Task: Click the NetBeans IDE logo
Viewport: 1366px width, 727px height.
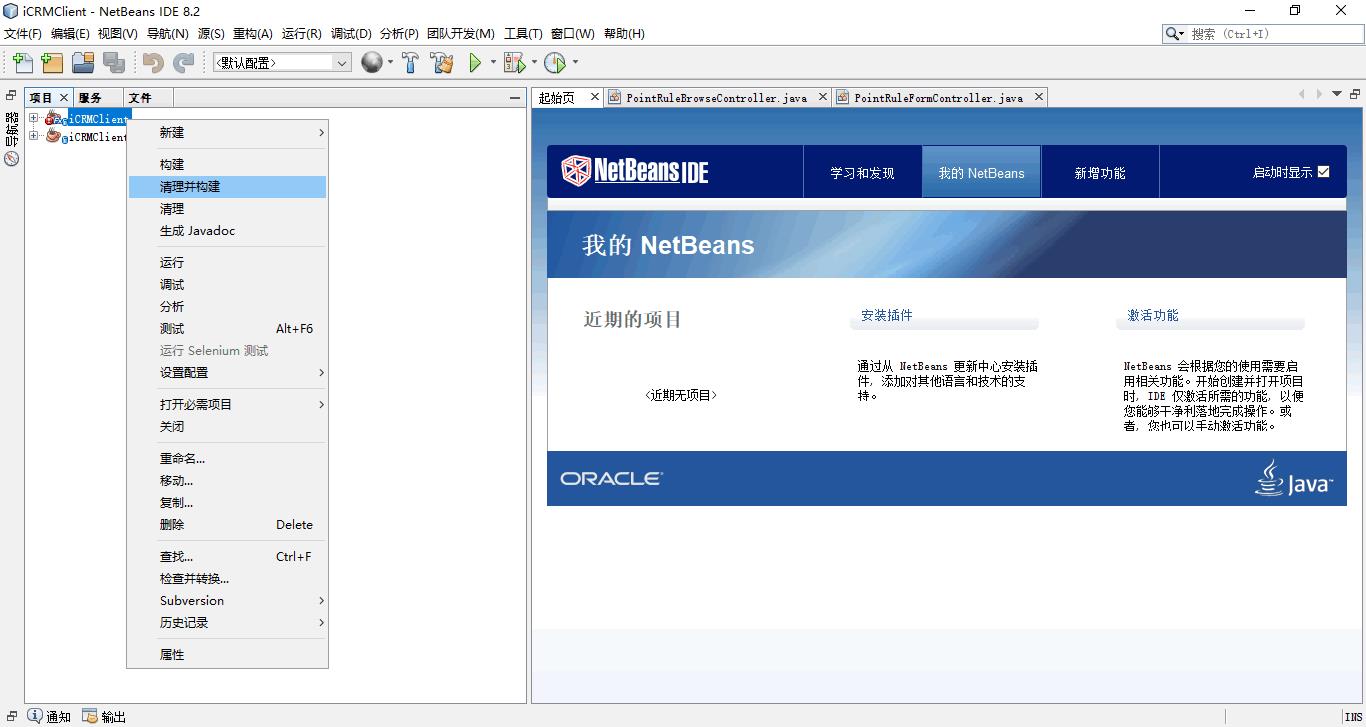Action: click(635, 171)
